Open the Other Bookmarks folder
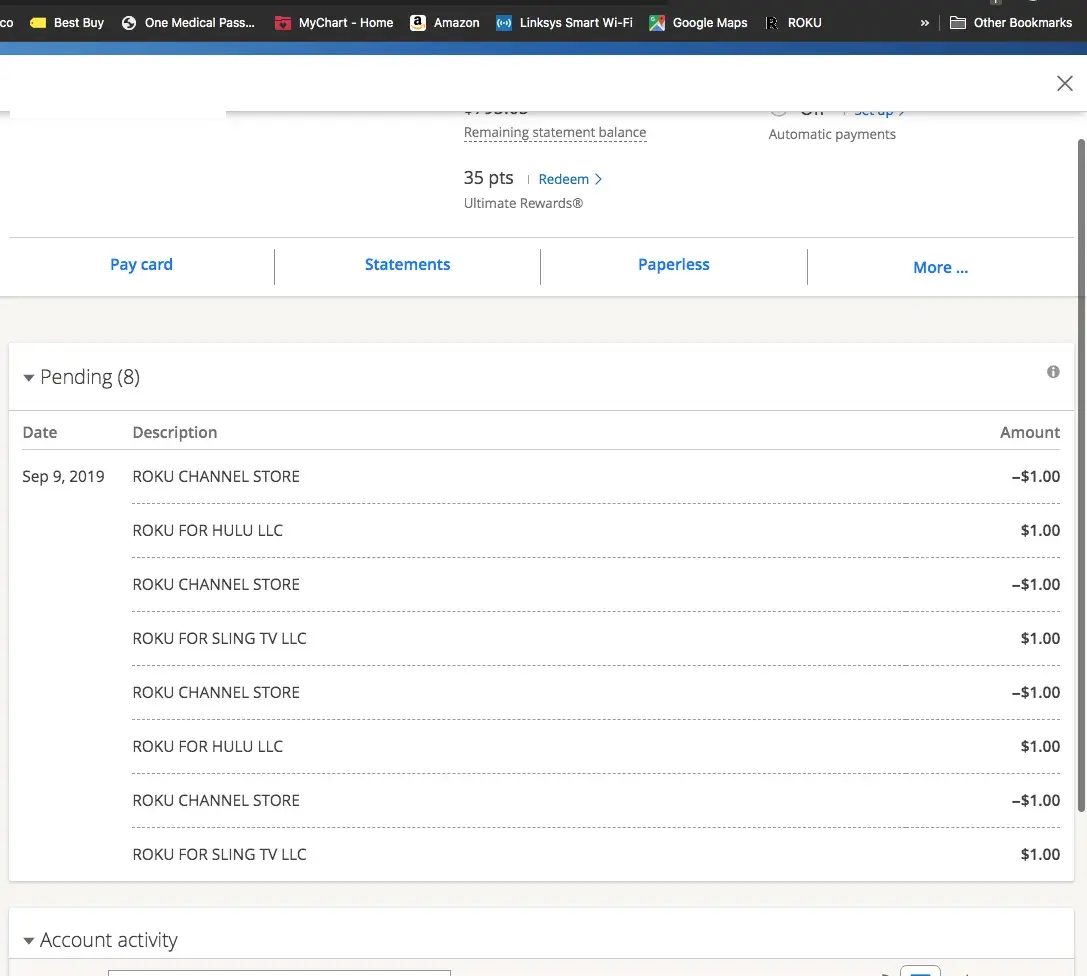 [x=1010, y=22]
